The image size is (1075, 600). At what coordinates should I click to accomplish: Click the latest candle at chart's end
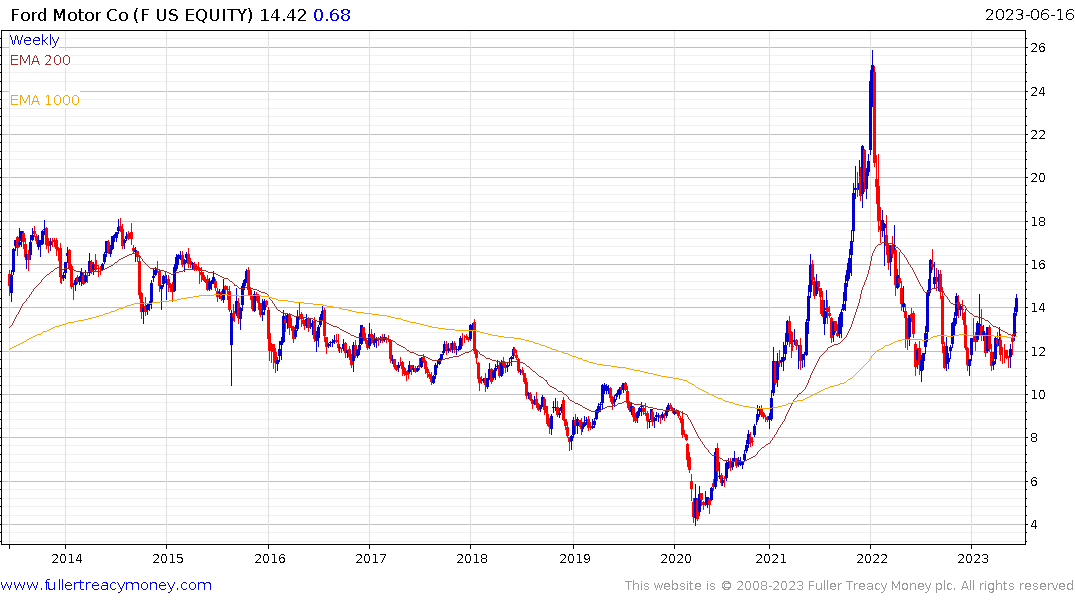tap(1016, 304)
